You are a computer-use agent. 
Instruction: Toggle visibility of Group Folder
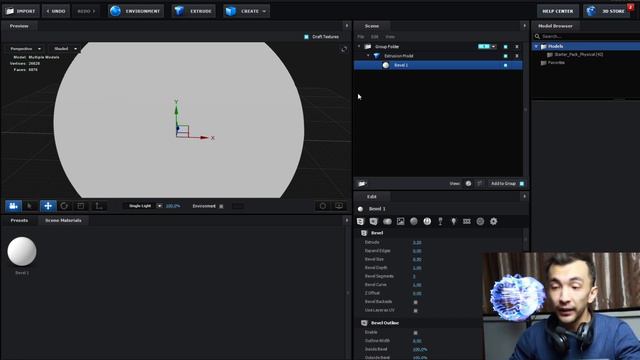506,47
